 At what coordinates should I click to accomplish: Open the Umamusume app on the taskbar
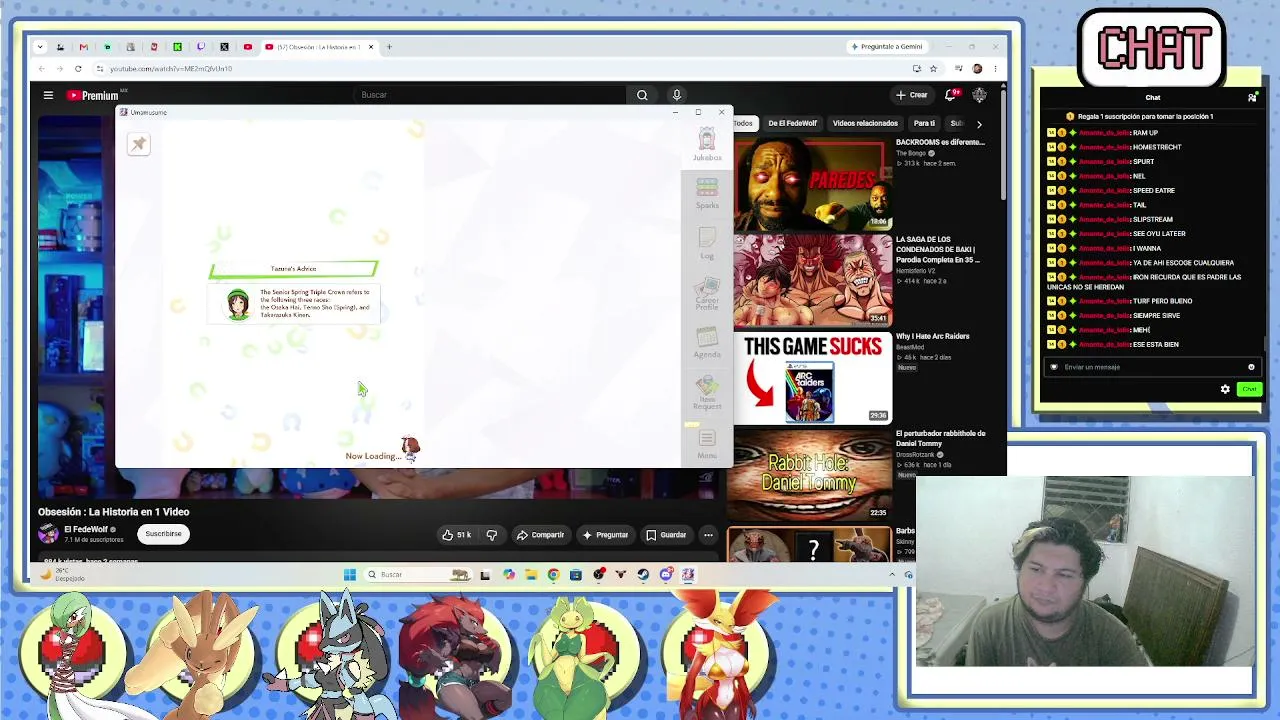688,575
